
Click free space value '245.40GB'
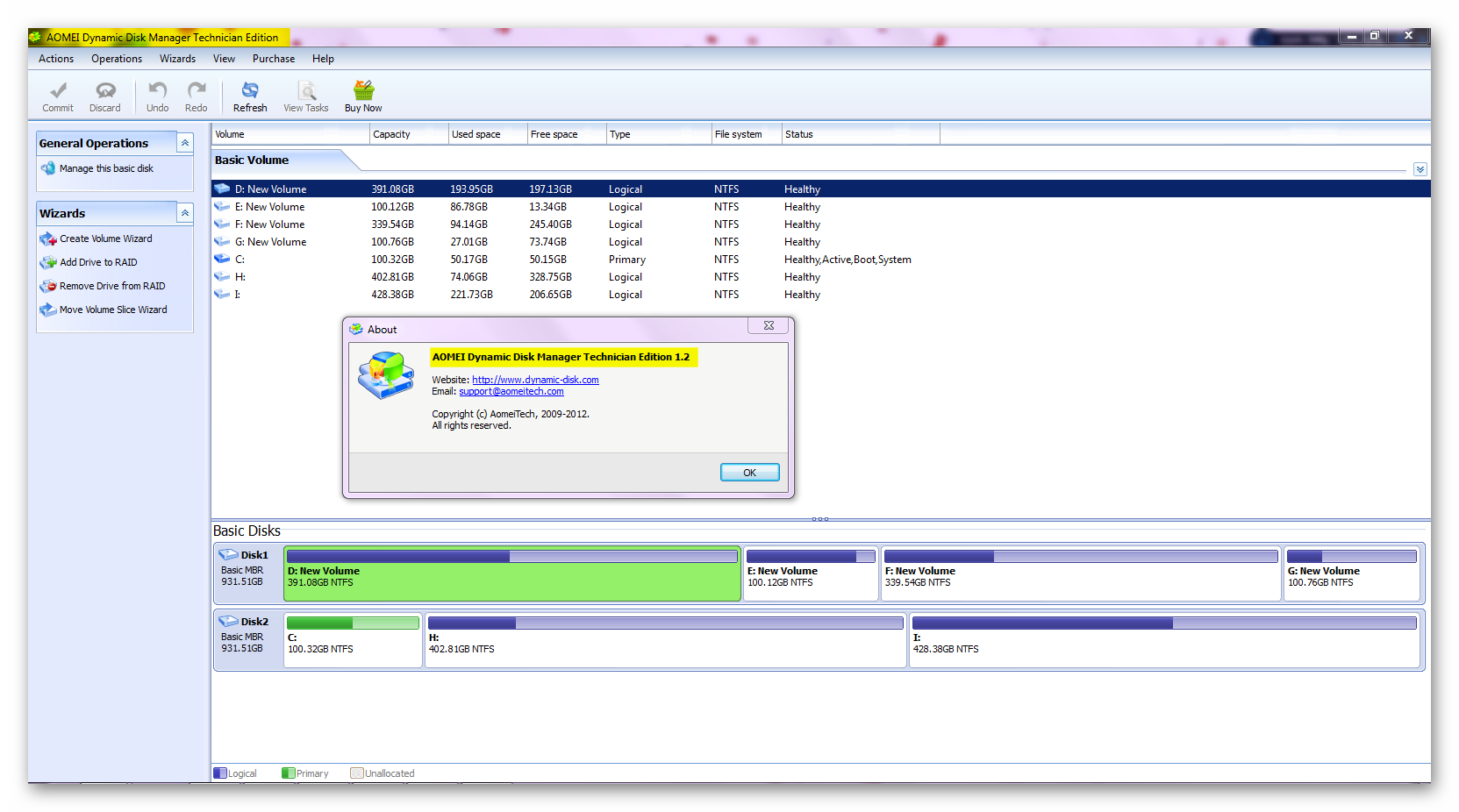(550, 224)
